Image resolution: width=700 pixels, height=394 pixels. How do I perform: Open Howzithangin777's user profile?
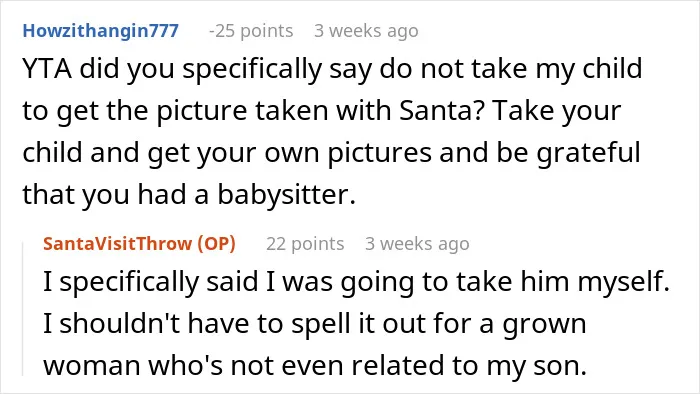100,31
